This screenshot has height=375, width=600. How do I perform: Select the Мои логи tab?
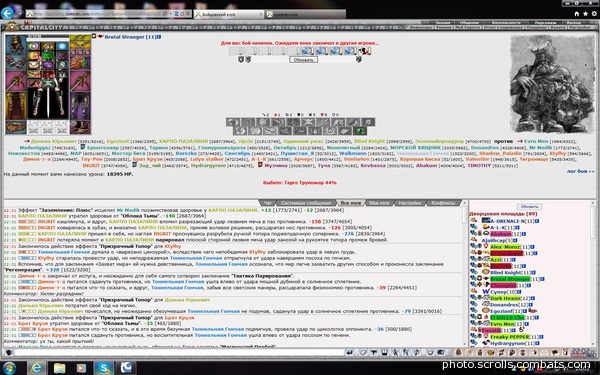pos(379,203)
